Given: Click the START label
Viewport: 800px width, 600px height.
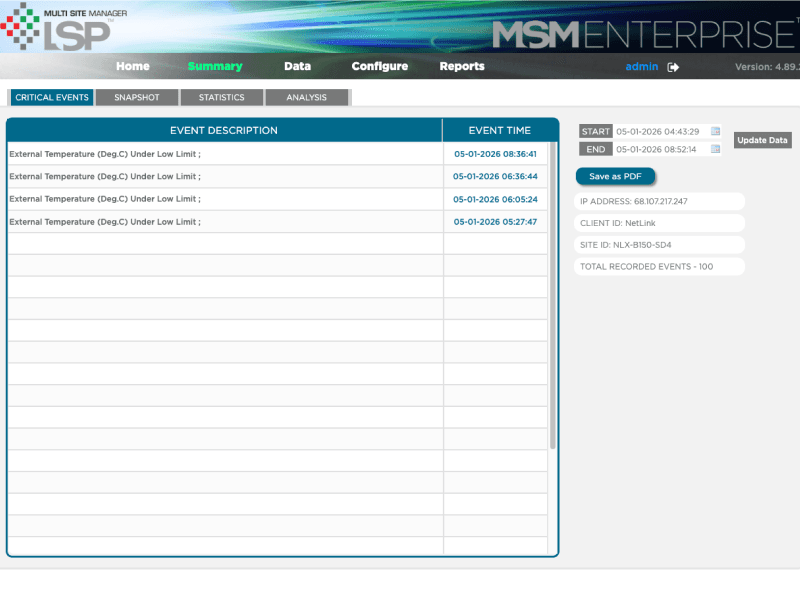Looking at the screenshot, I should (x=595, y=132).
